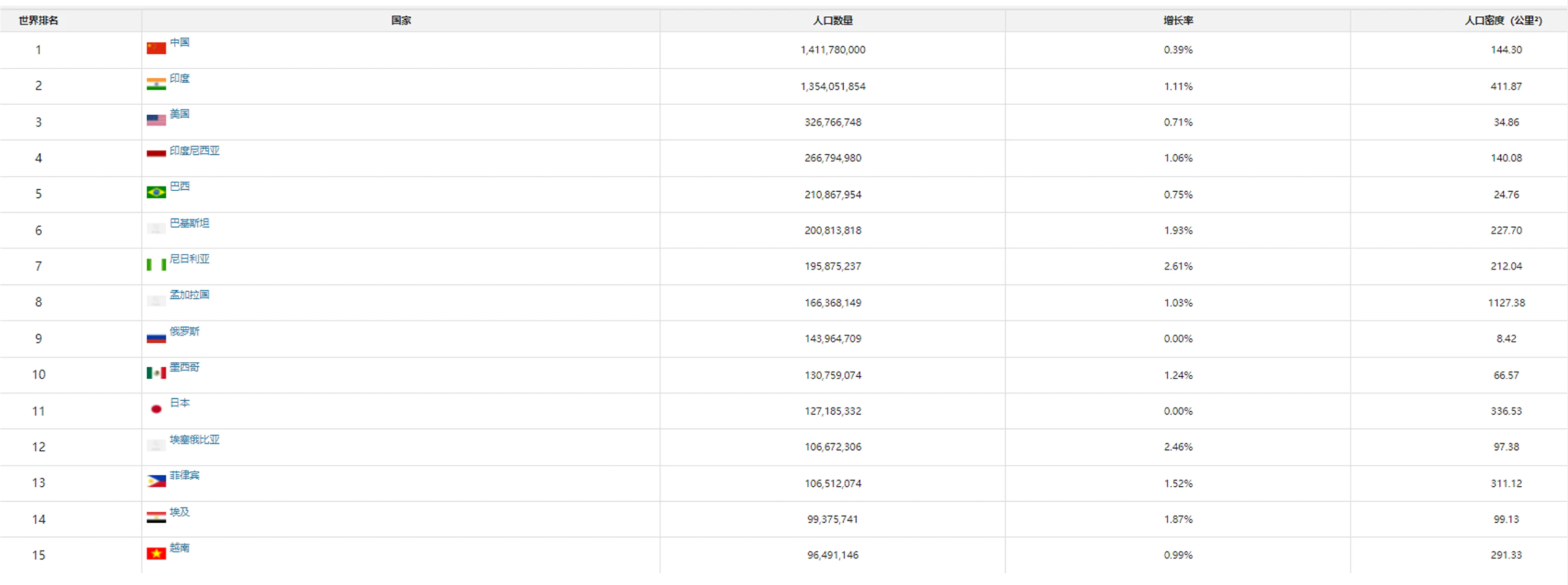Select the population cell 1,411,780,000
Screen dimensions: 1568x585
click(833, 50)
